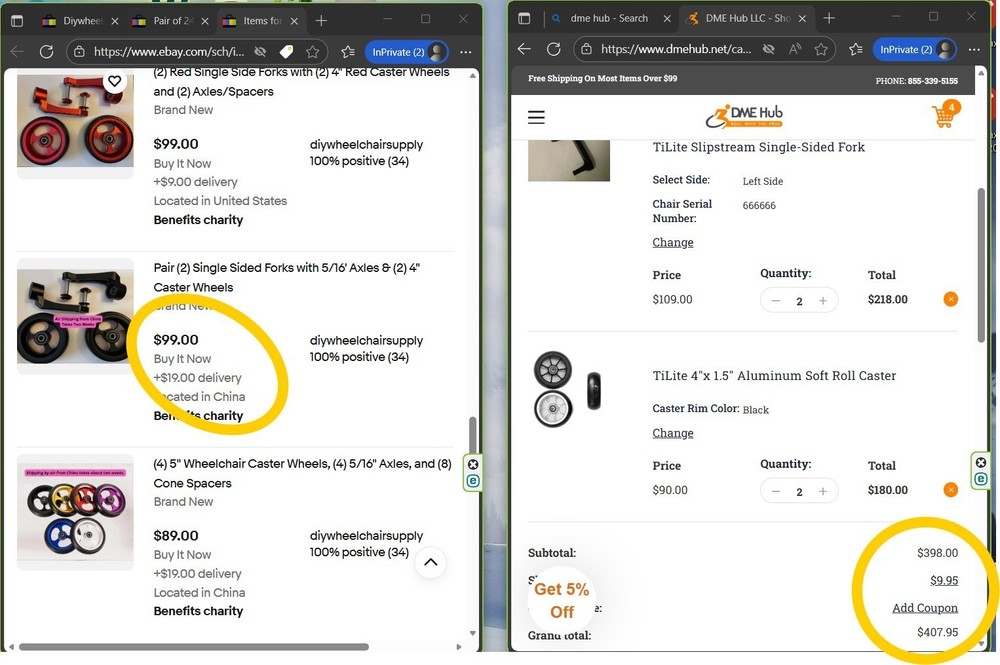Click phone number 855-339-5155
Image resolution: width=1000 pixels, height=665 pixels.
tap(932, 81)
